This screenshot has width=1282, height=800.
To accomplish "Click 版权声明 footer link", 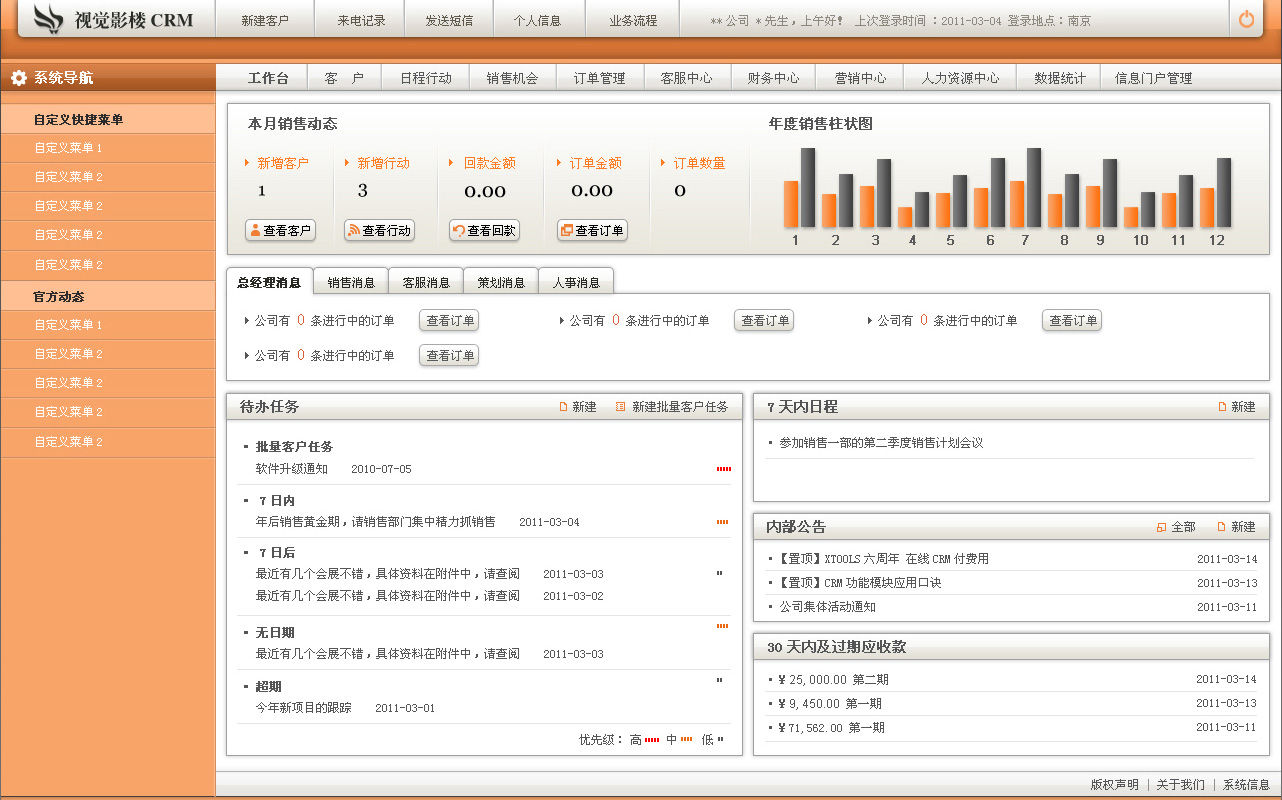I will 1114,785.
